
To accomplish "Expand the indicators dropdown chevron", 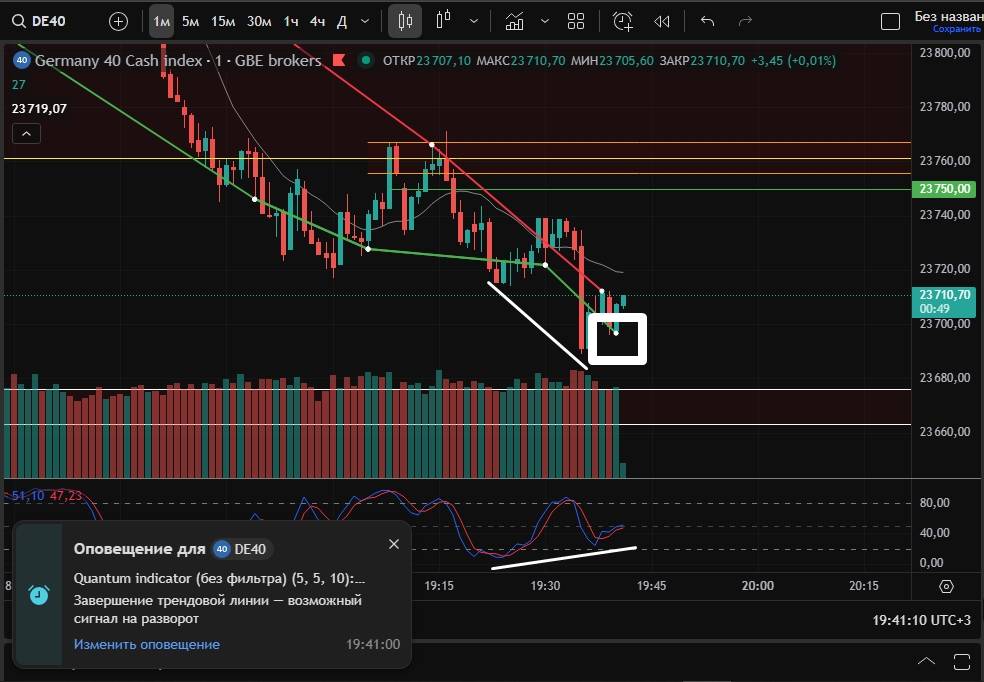I will [x=544, y=21].
